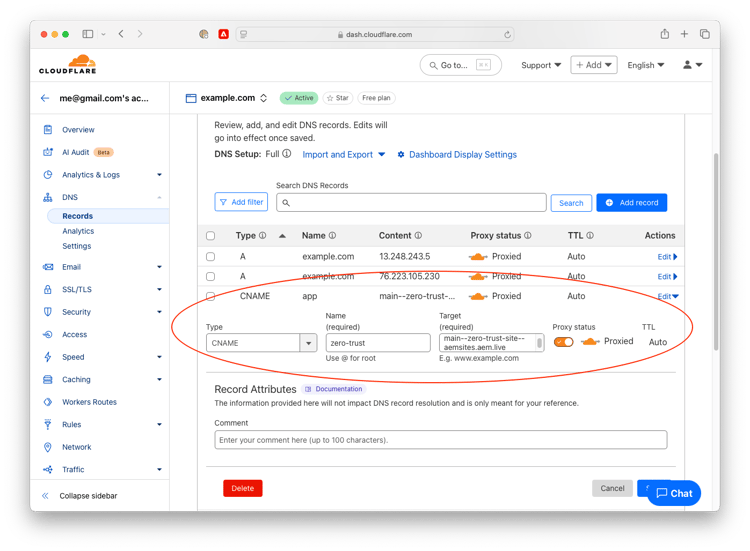Screen dimensions: 750x551
Task: Click the Speed lightning bolt icon
Action: [48, 357]
